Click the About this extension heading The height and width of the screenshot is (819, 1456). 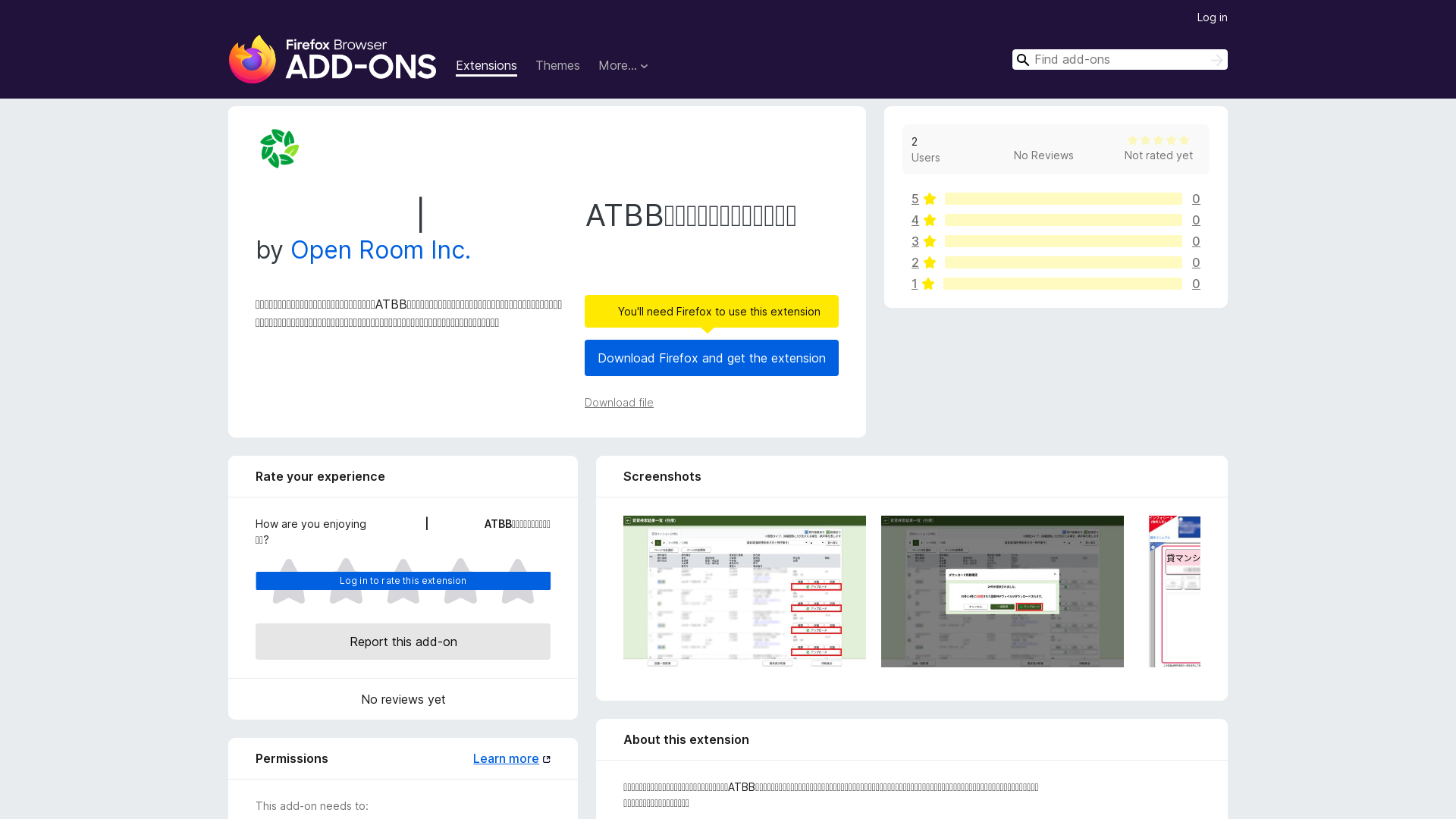click(x=686, y=739)
